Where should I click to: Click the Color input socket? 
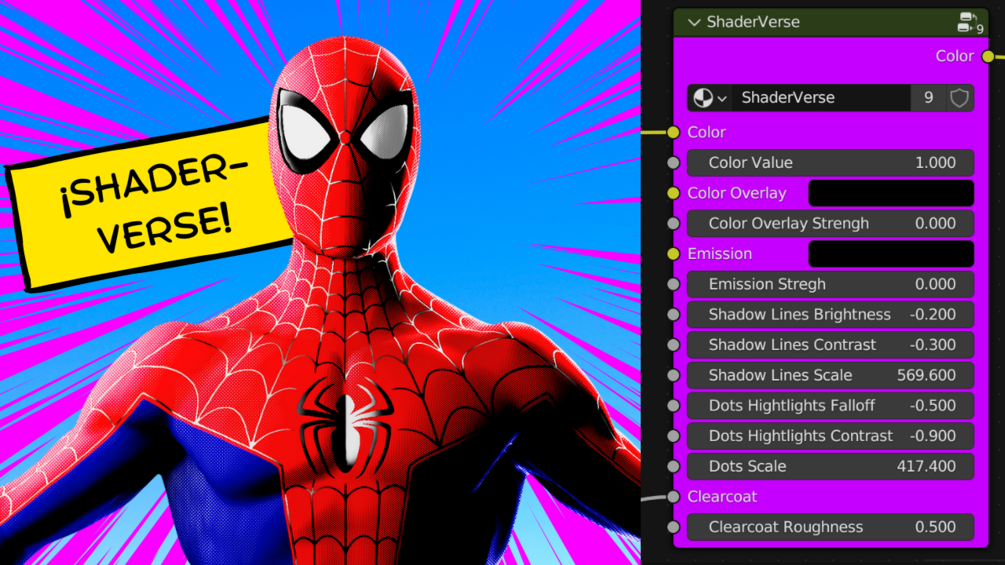click(x=673, y=132)
